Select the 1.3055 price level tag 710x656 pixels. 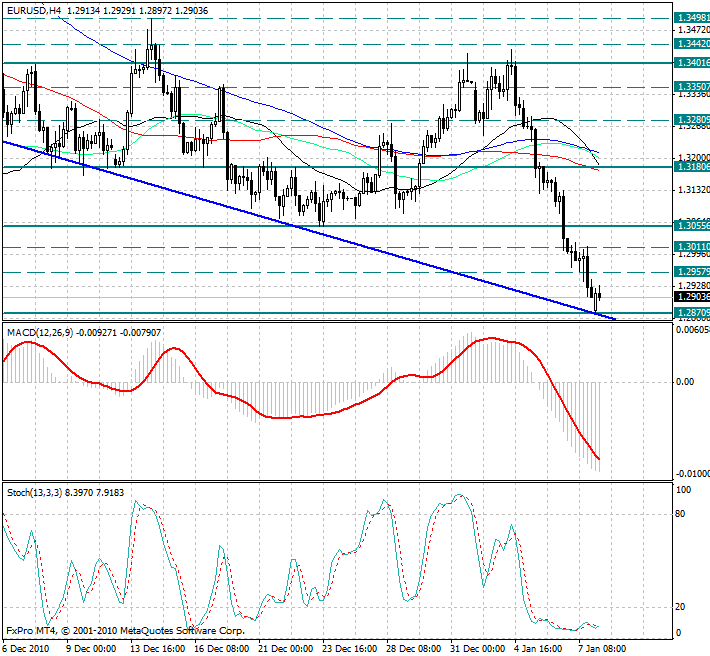tap(692, 226)
